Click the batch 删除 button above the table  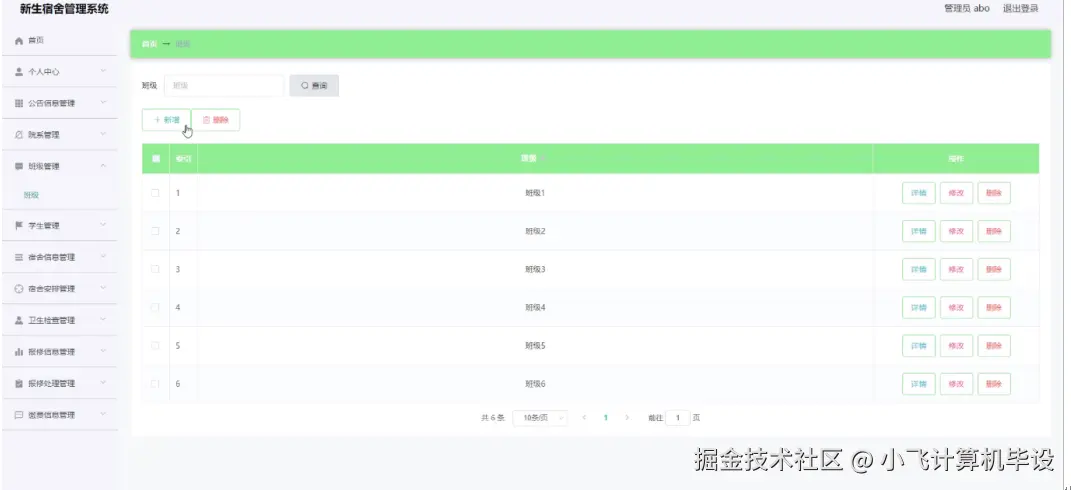(x=216, y=120)
